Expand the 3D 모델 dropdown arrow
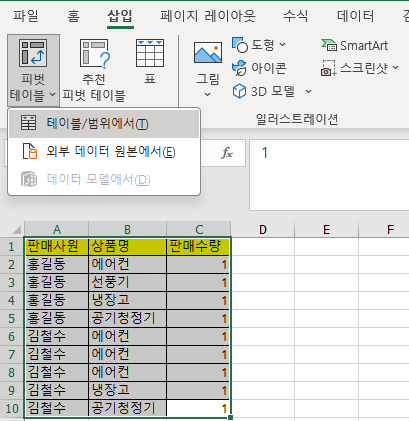Viewport: 409px width, 421px height. pos(309,91)
